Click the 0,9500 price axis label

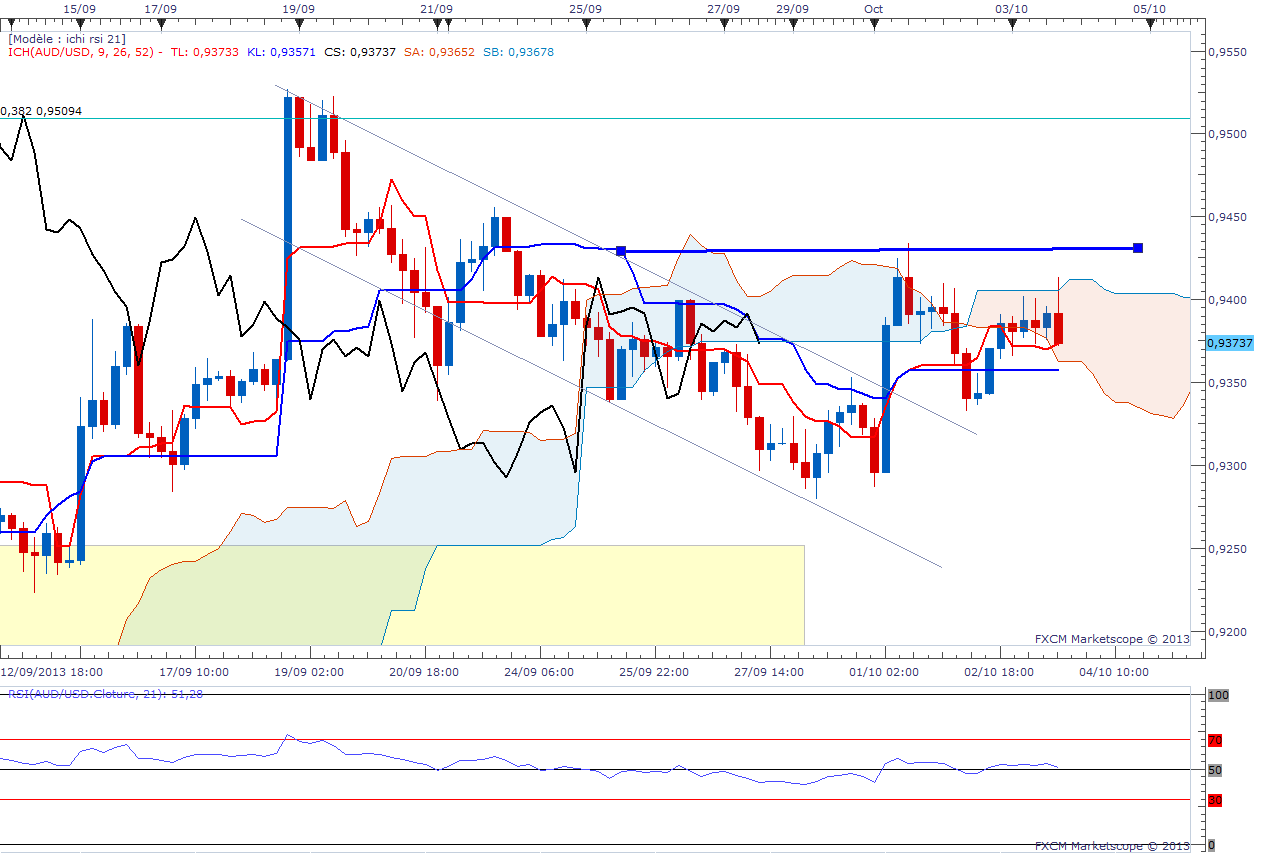pyautogui.click(x=1226, y=133)
